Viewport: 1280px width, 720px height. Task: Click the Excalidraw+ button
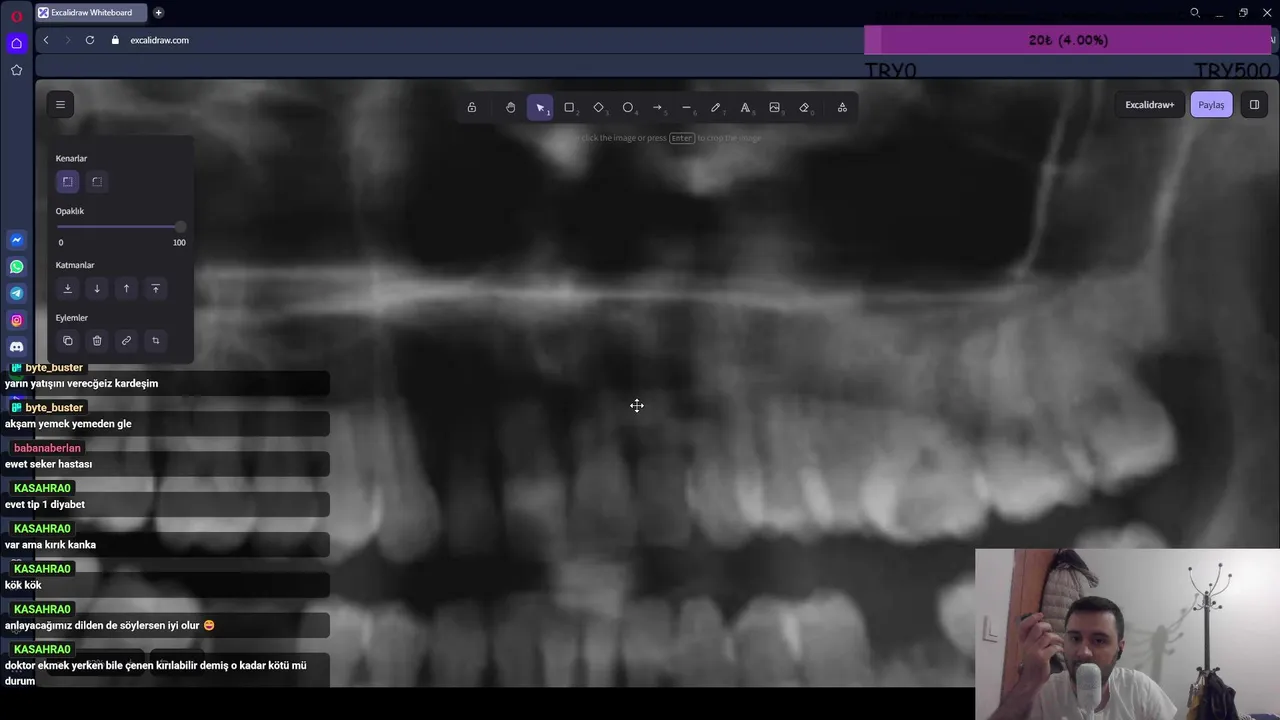click(x=1150, y=105)
